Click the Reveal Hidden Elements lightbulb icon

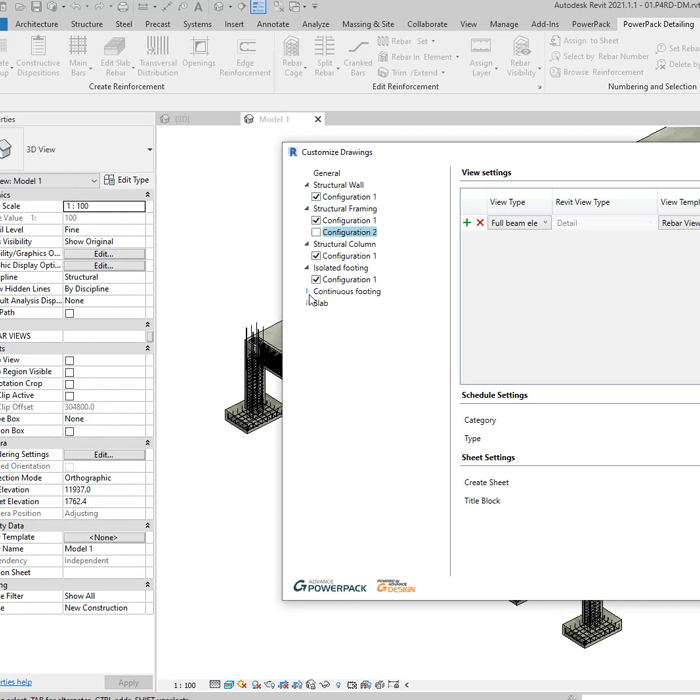coord(338,684)
